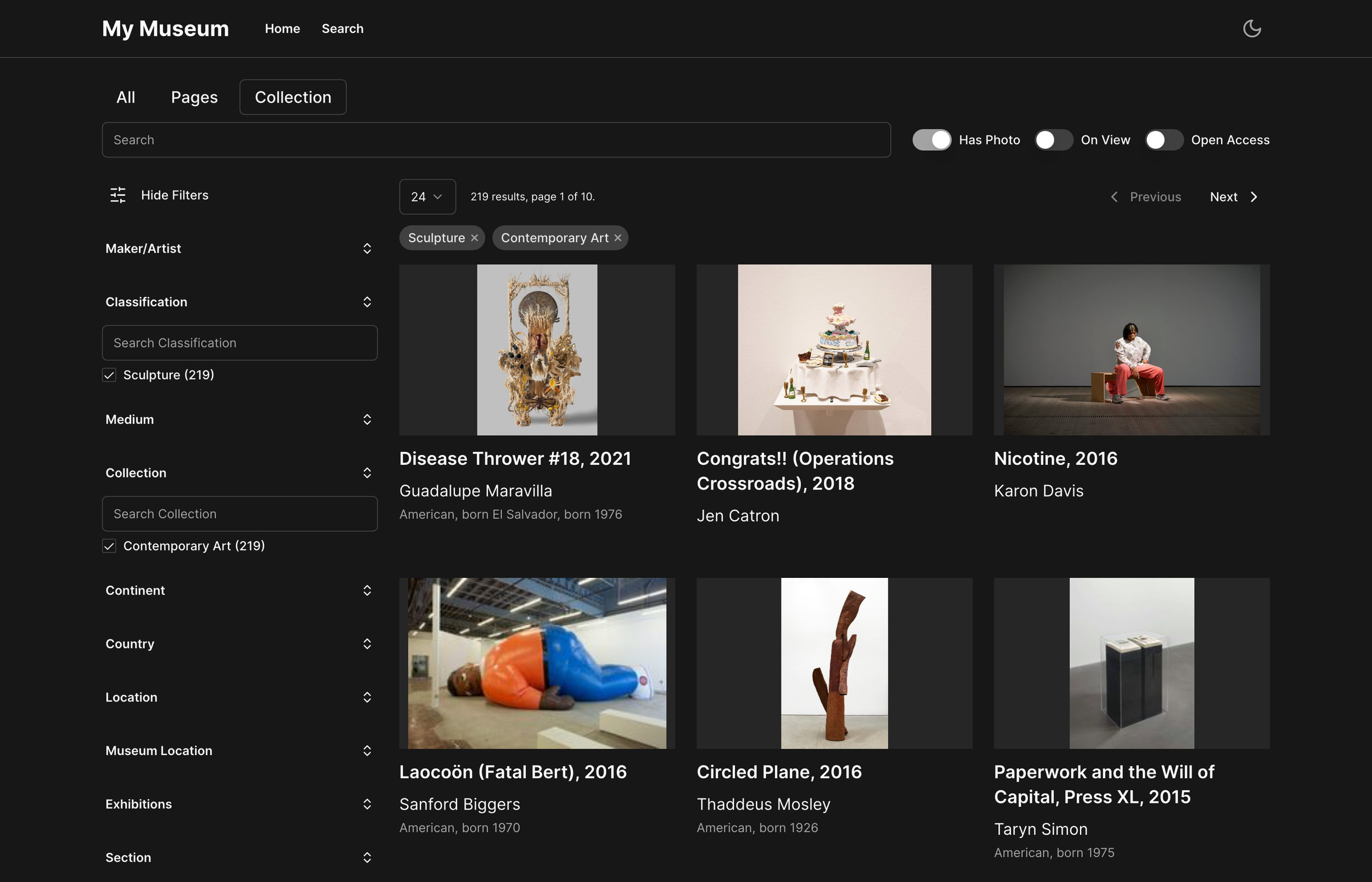Screen dimensions: 1372x882
Task: Click the Previous page chevron arrow
Action: (x=1114, y=196)
